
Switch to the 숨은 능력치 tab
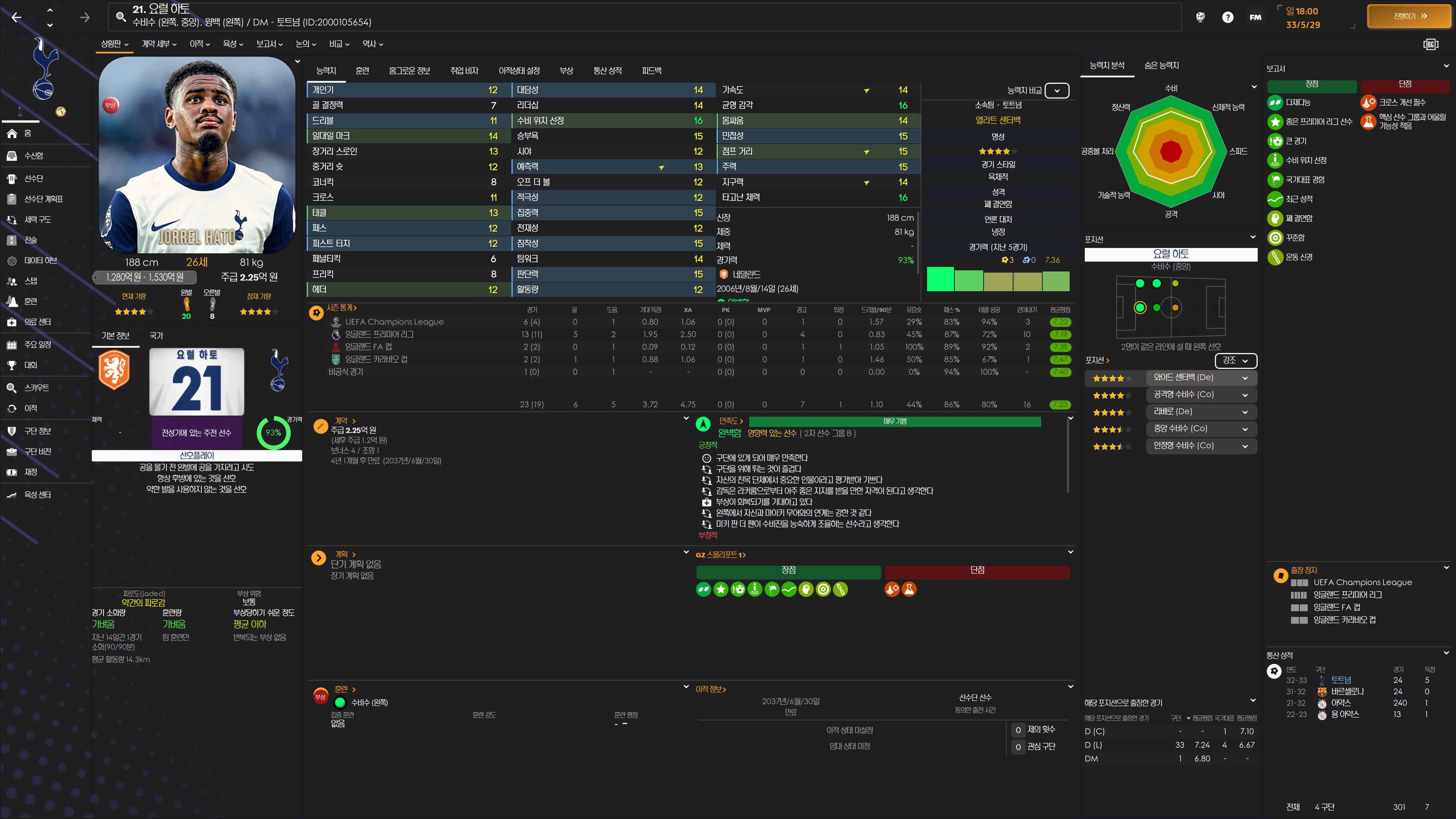(x=1161, y=66)
